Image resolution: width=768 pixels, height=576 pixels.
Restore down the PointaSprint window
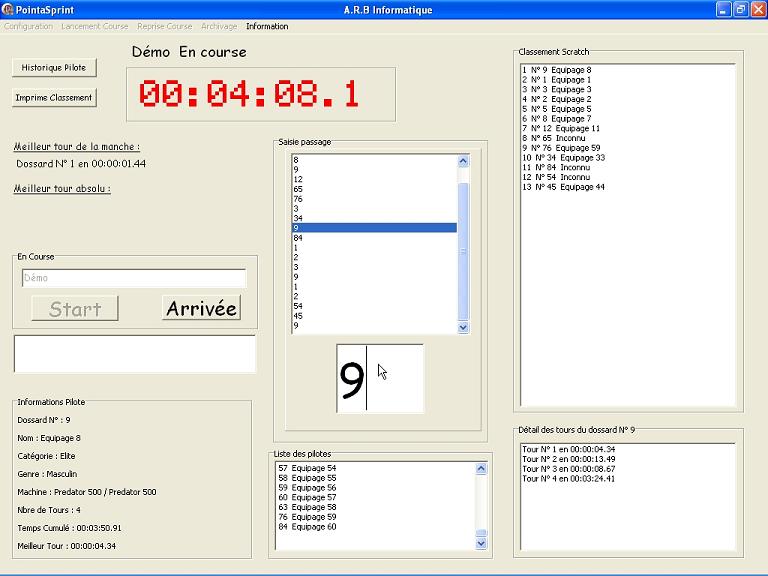pyautogui.click(x=741, y=9)
